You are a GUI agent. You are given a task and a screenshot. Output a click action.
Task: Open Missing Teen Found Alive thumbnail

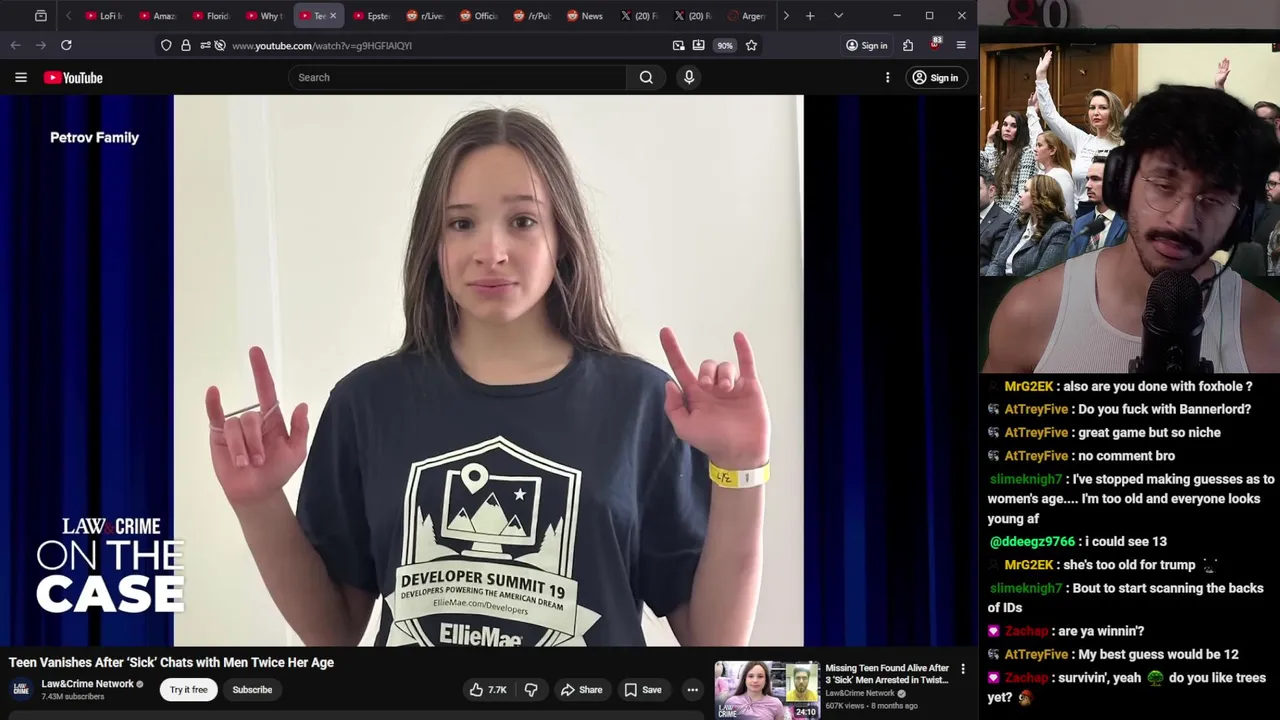tap(767, 689)
